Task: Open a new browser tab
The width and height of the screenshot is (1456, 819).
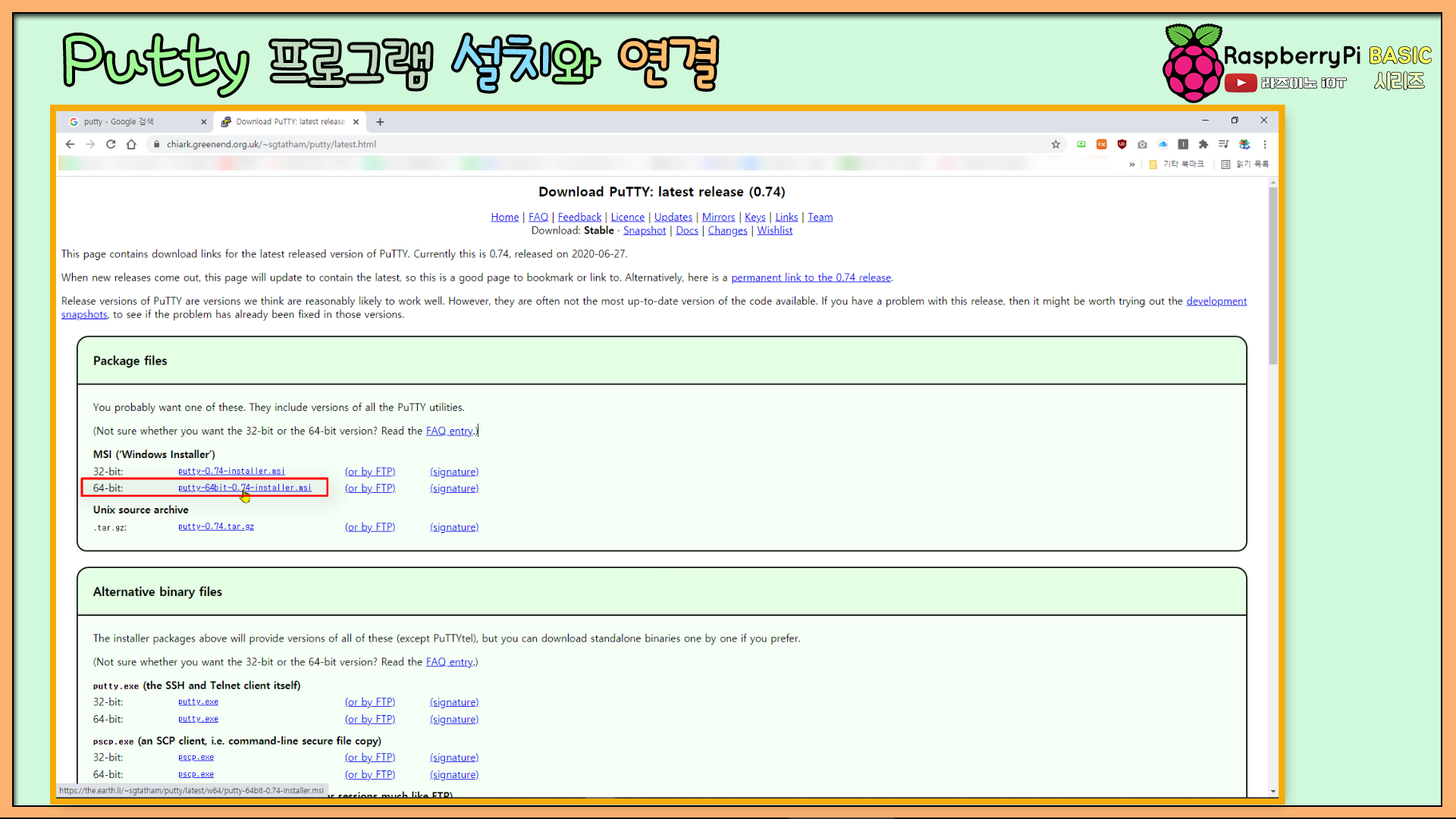Action: (x=380, y=121)
